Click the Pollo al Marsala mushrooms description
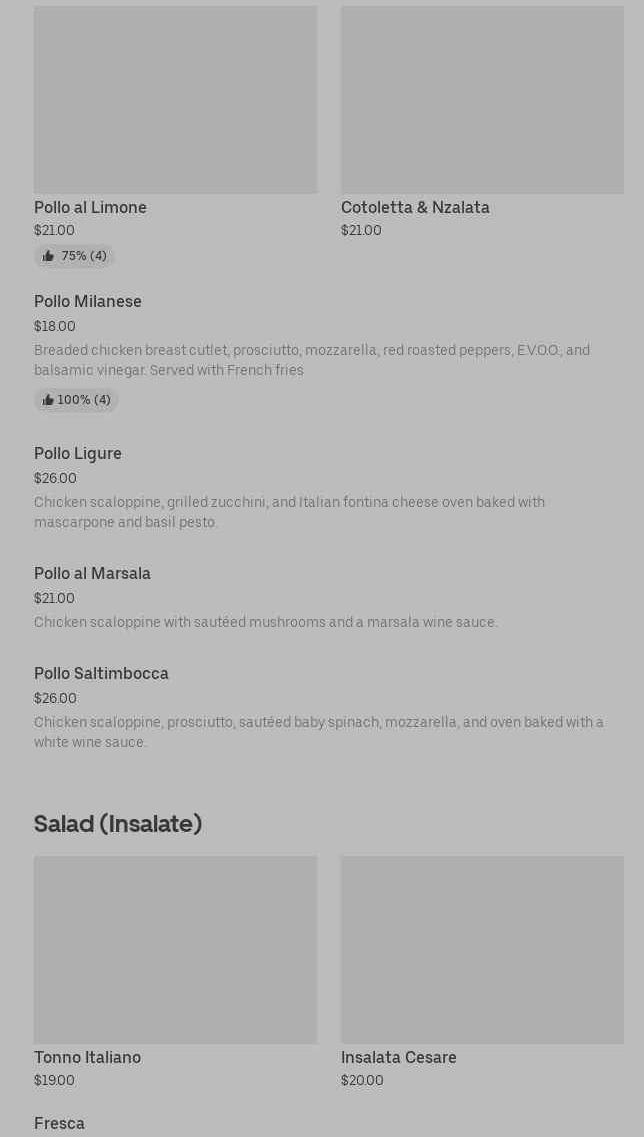Viewport: 644px width, 1137px height. (x=265, y=623)
